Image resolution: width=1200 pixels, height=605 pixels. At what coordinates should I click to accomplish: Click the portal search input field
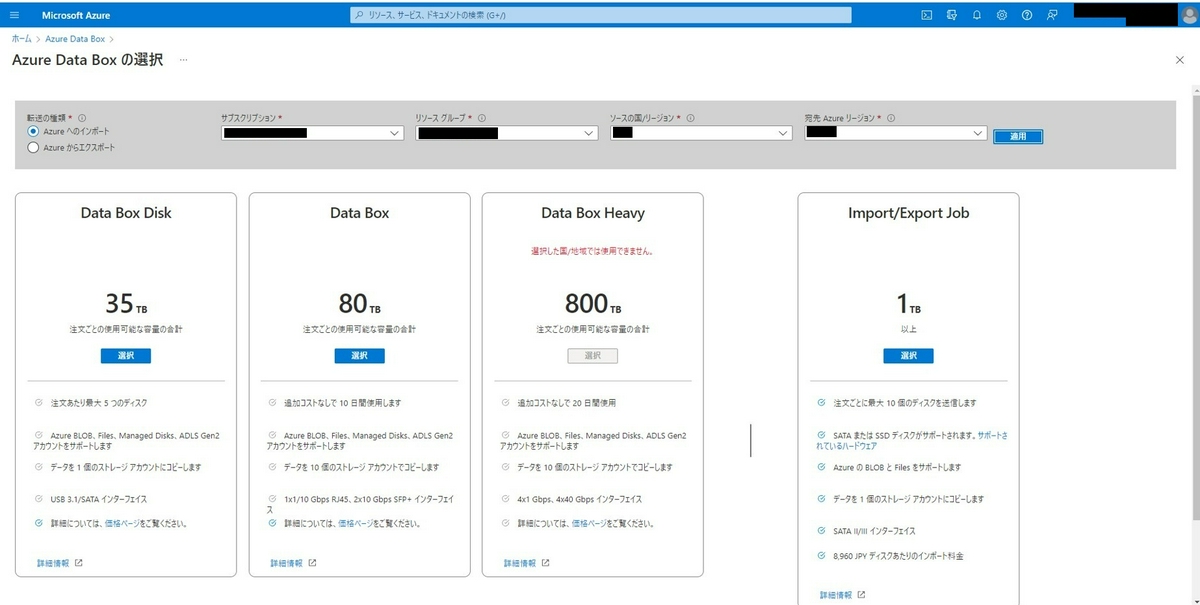(601, 15)
